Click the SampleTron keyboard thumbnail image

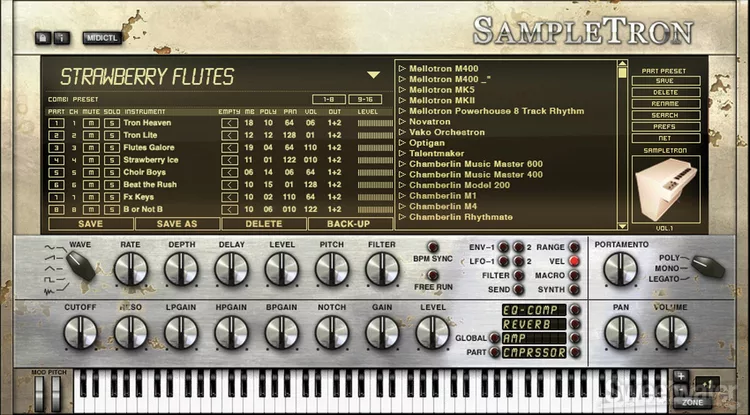670,191
